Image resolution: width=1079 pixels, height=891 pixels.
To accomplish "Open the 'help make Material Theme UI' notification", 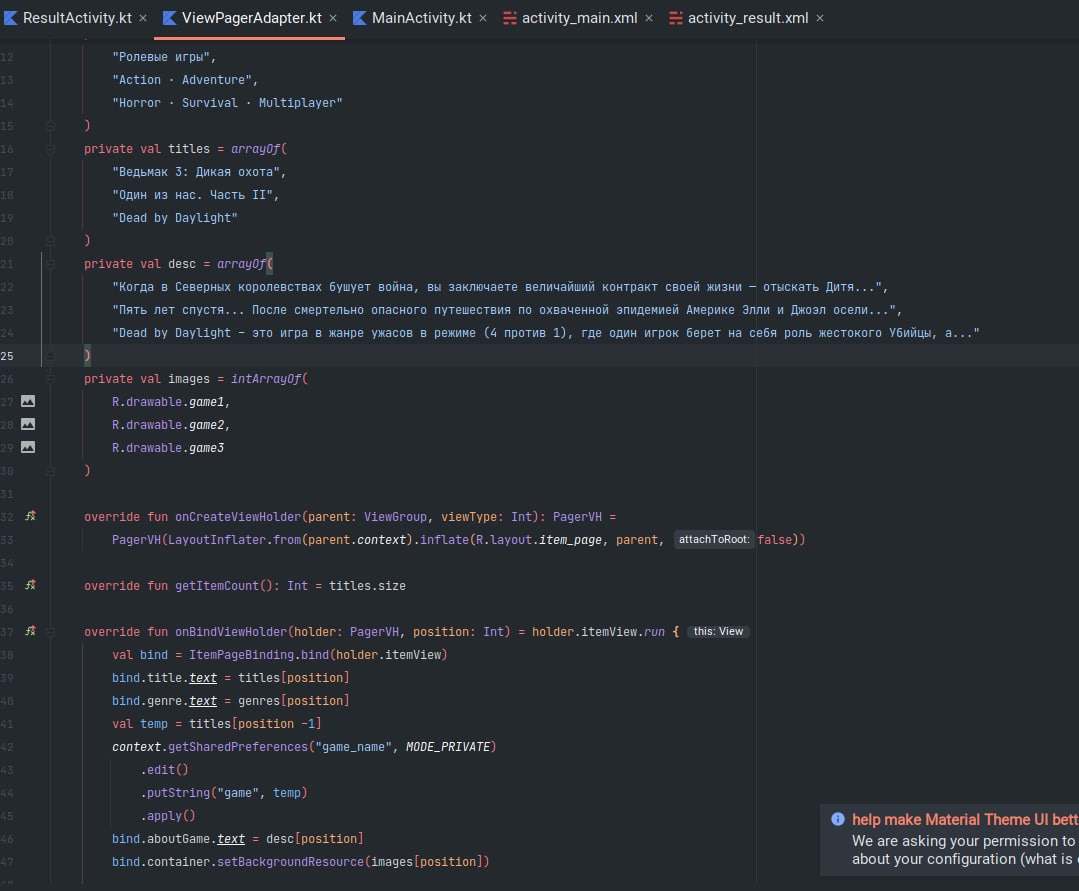I will click(965, 819).
